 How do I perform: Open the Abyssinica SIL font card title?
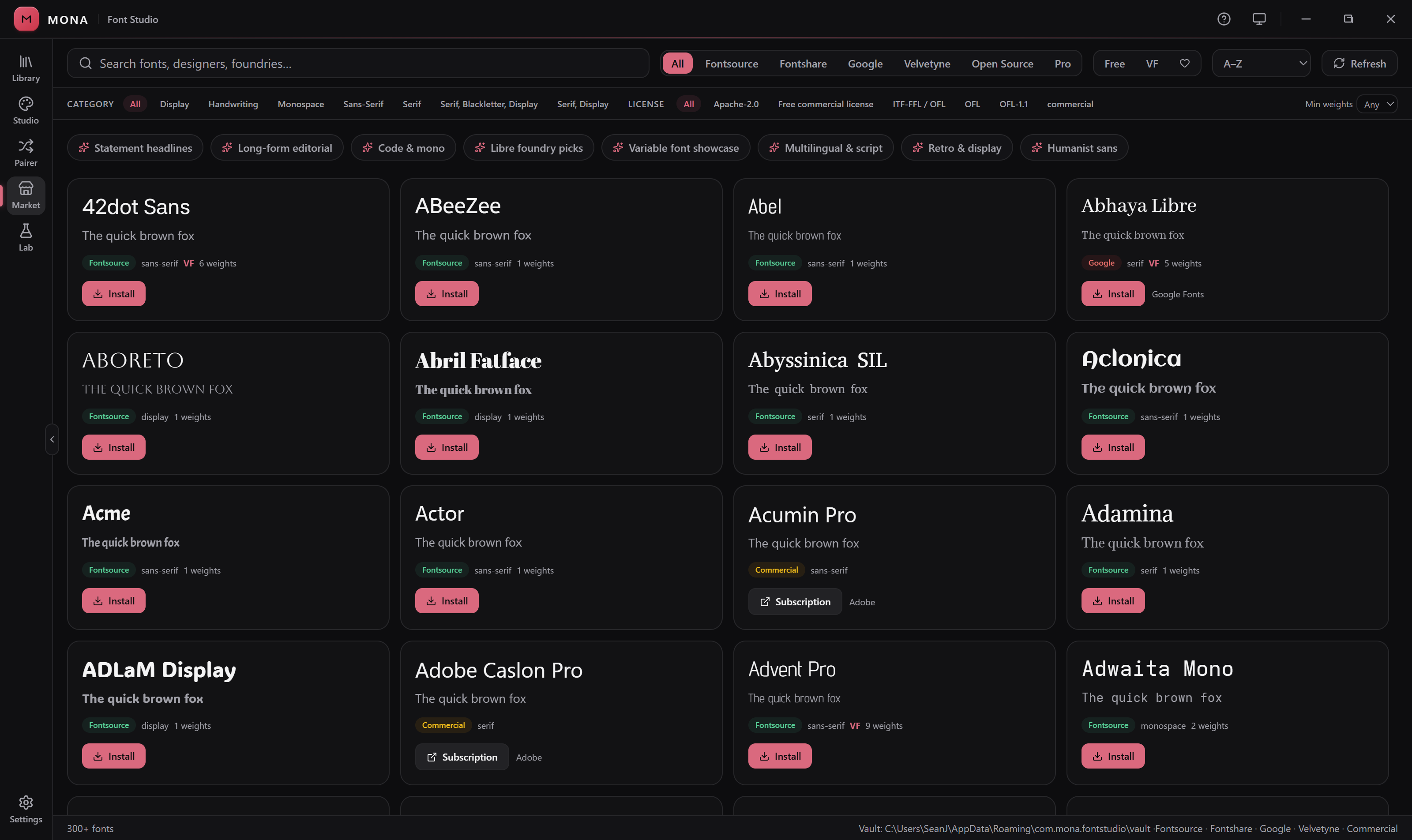(817, 360)
